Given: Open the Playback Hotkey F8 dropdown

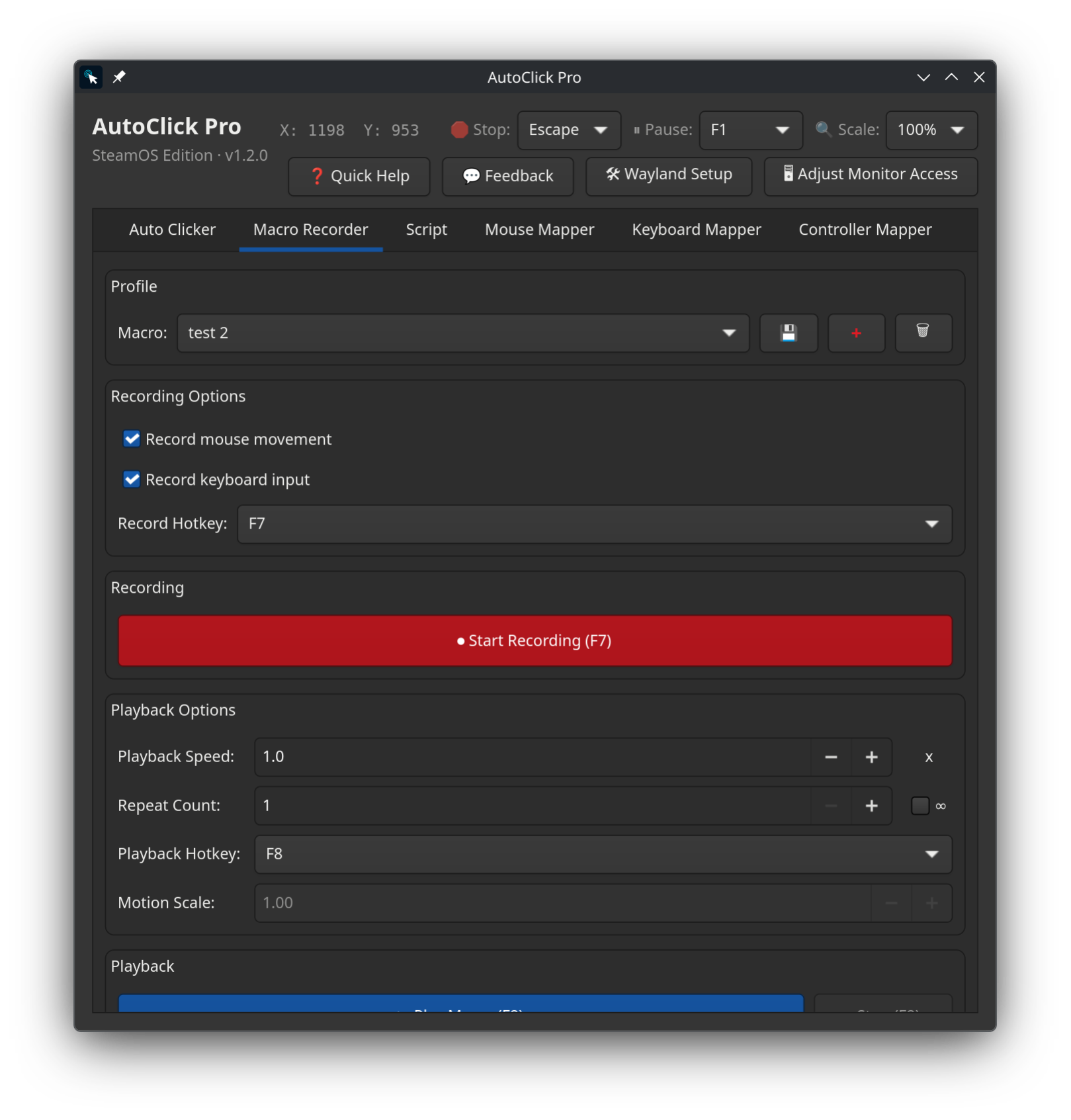Looking at the screenshot, I should (x=603, y=854).
